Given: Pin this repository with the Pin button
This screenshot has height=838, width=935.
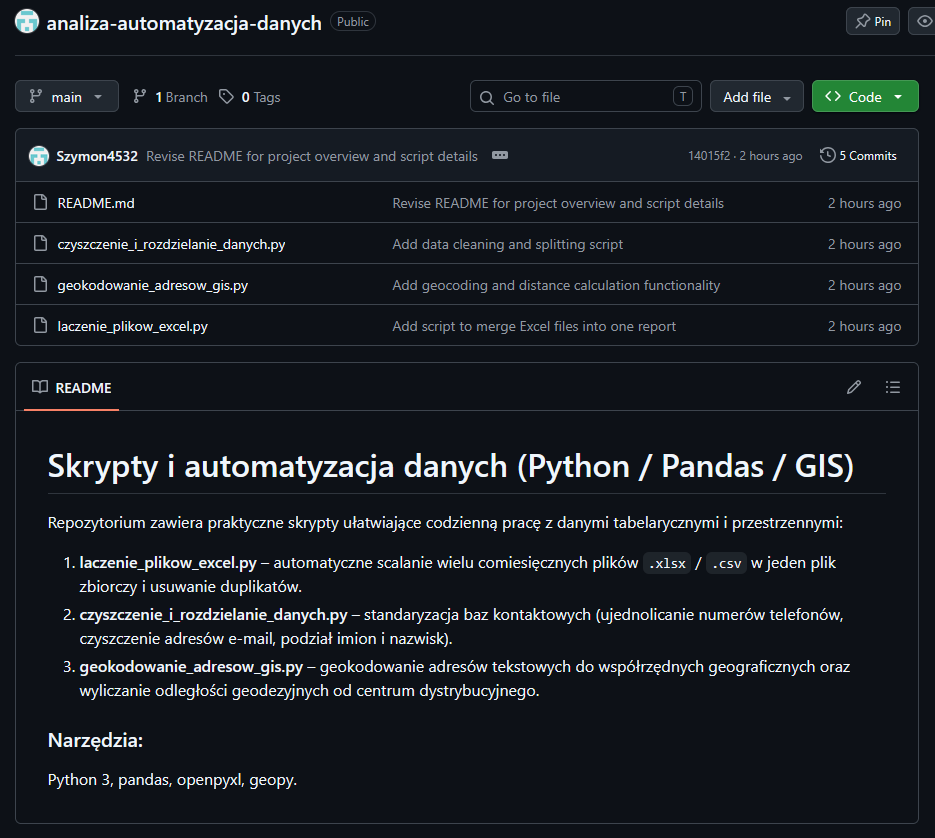Looking at the screenshot, I should [873, 21].
